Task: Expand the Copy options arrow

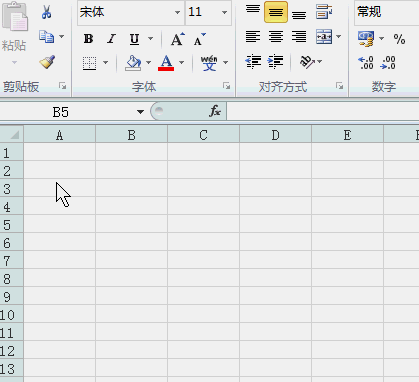Action: coord(62,36)
